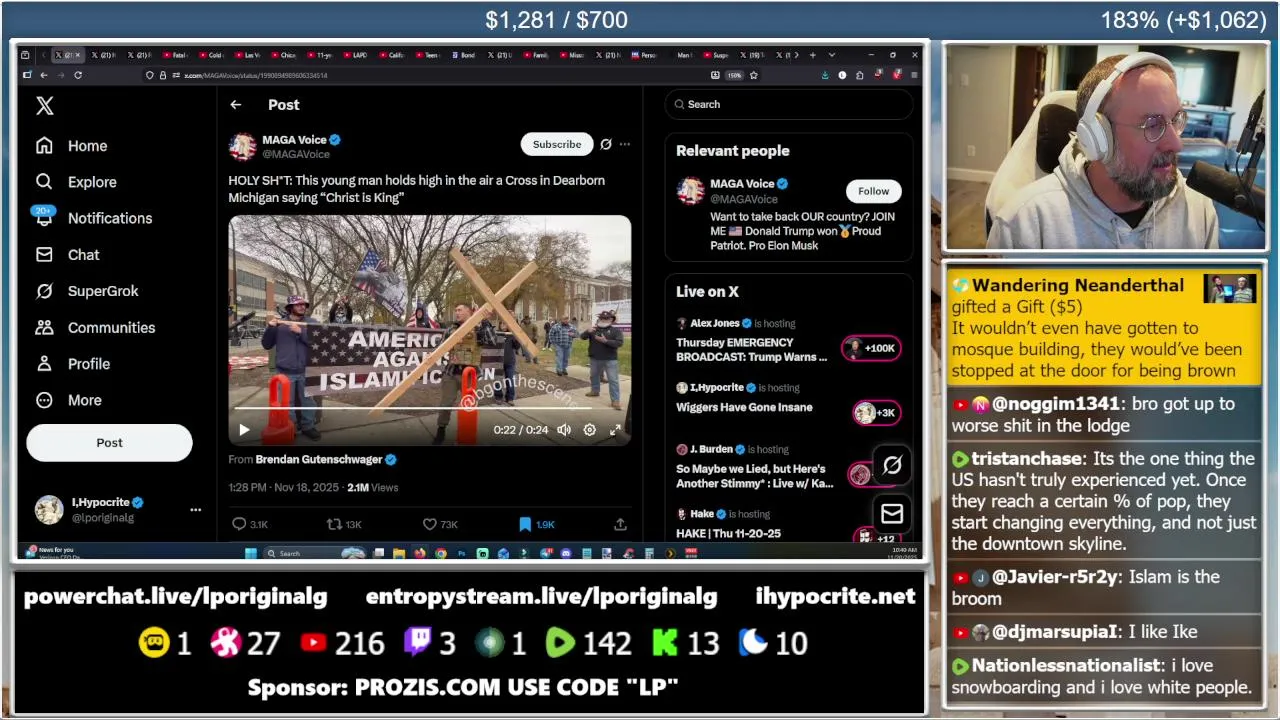Open Wiggers Have Gone Insane live
The height and width of the screenshot is (720, 1280).
pyautogui.click(x=744, y=407)
